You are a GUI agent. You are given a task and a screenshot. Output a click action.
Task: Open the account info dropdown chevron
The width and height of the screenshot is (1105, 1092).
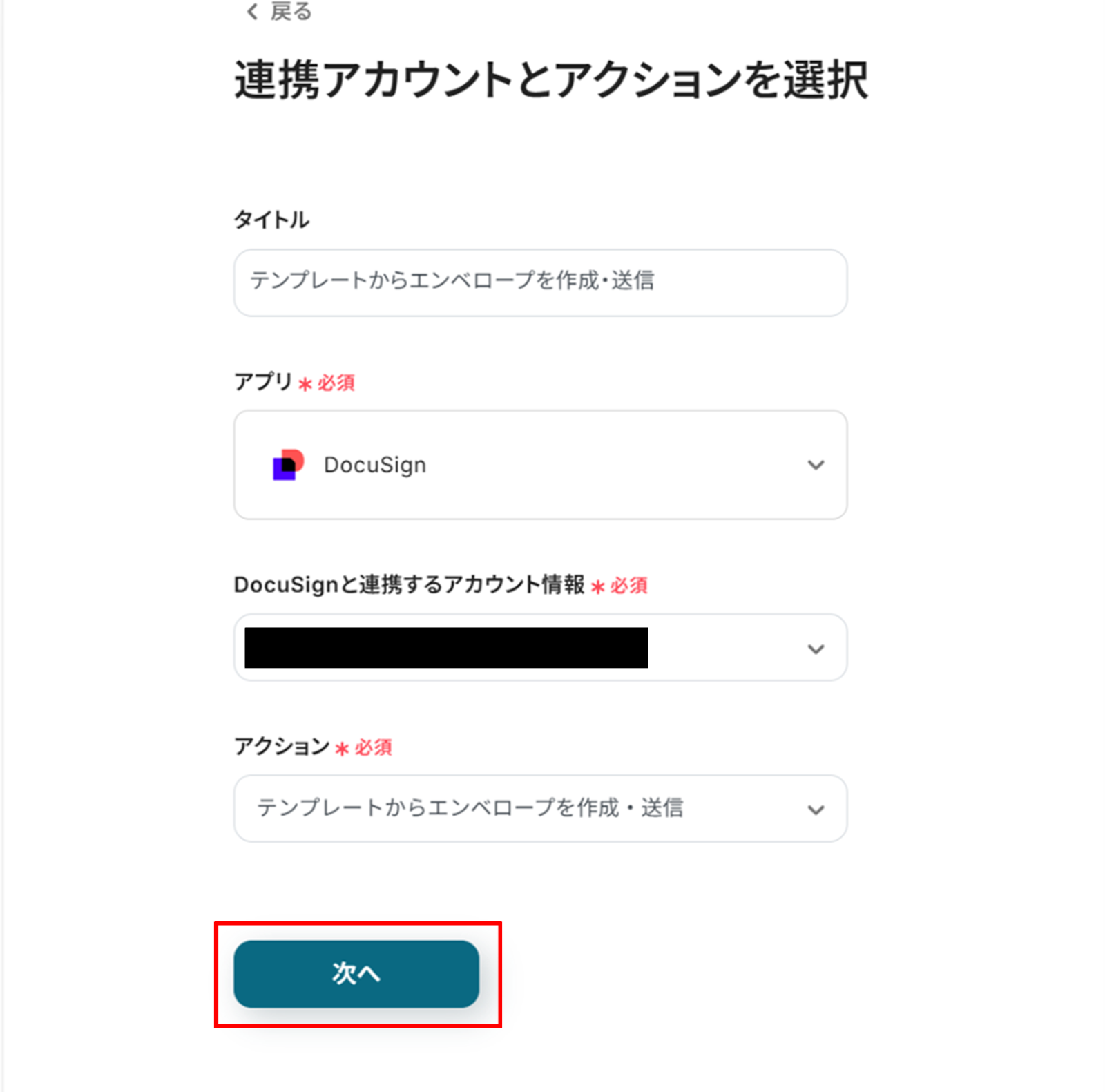click(816, 649)
